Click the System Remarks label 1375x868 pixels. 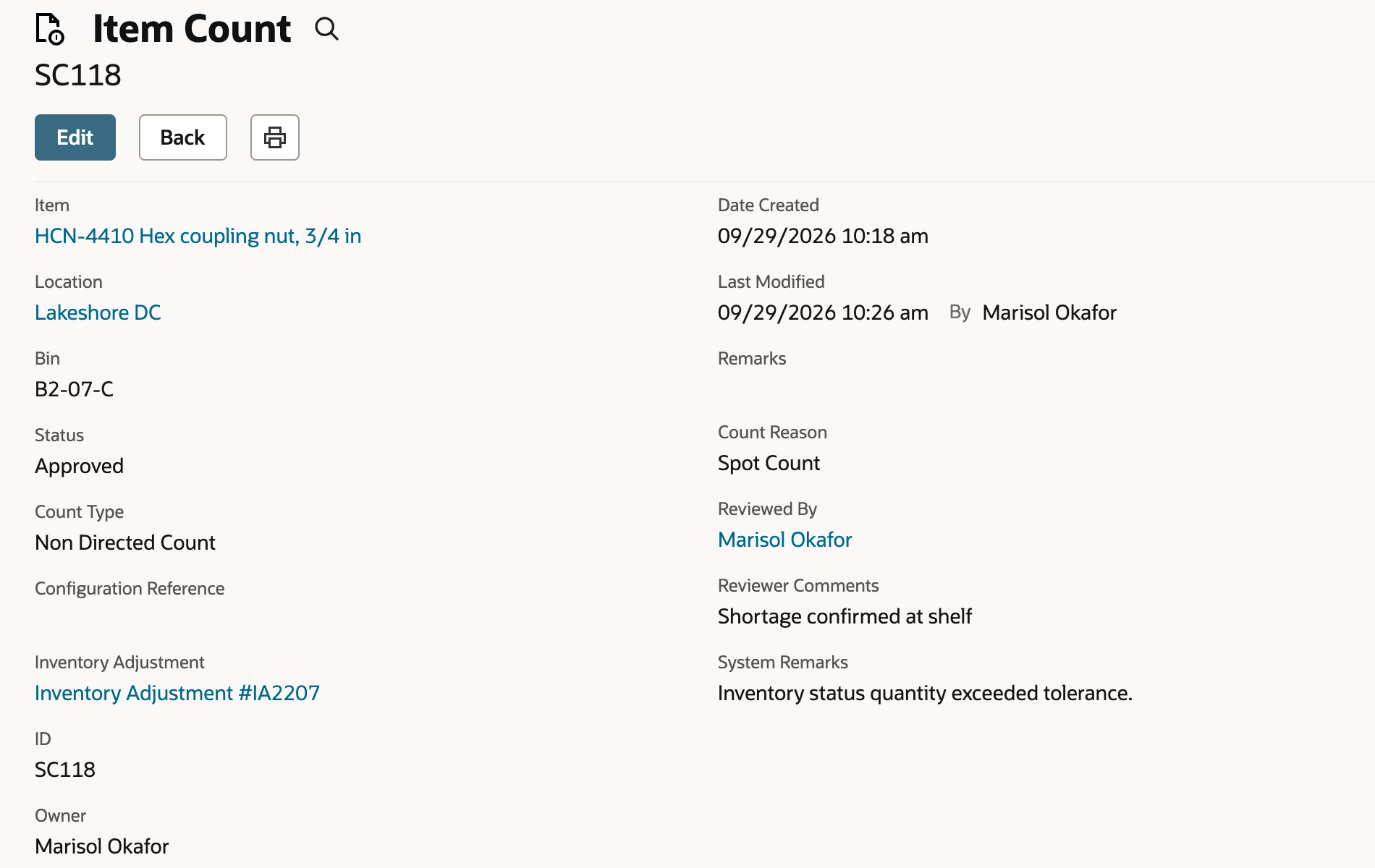[783, 663]
